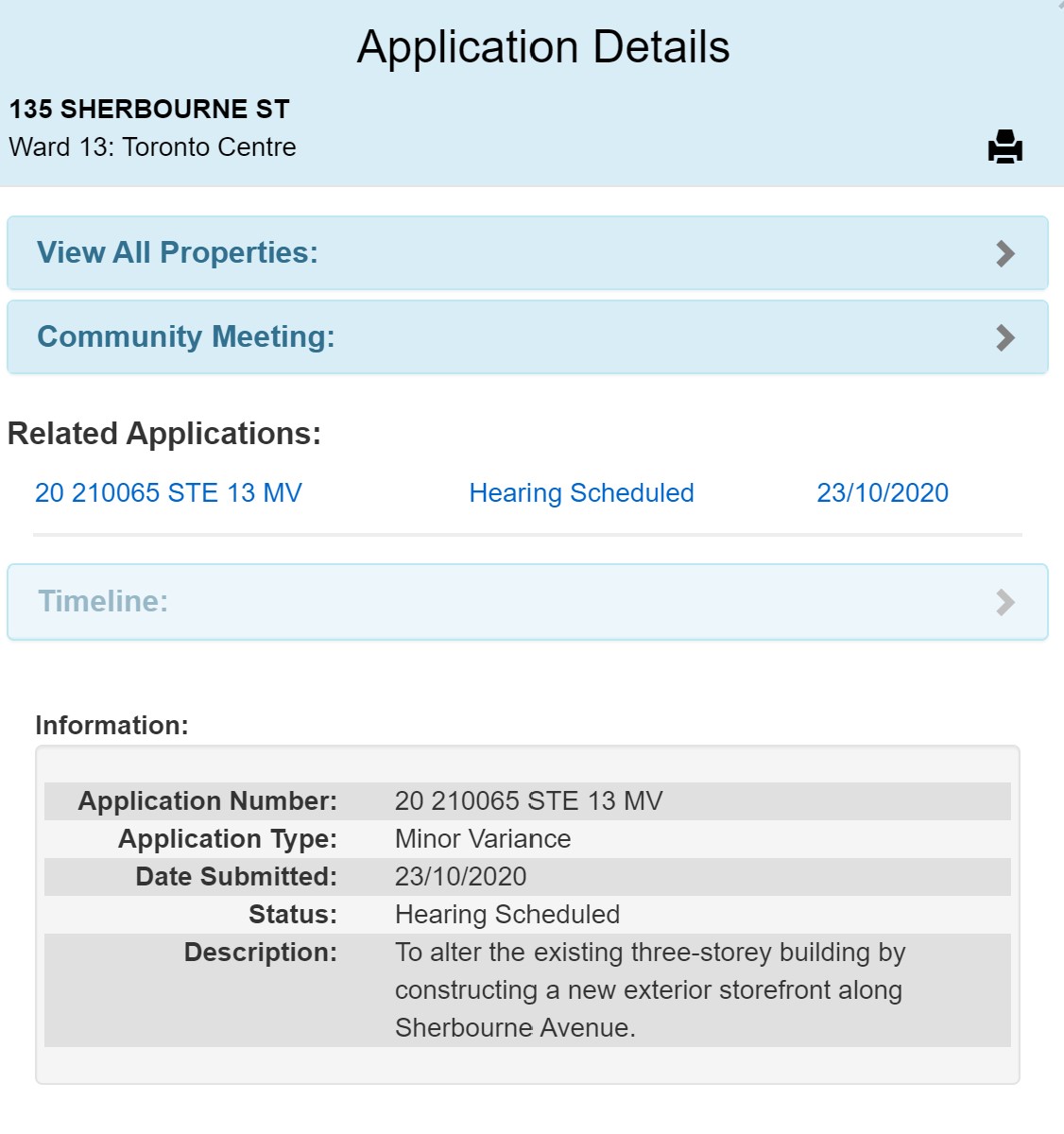This screenshot has height=1134, width=1064.
Task: Select the Timeline section label
Action: pos(102,601)
